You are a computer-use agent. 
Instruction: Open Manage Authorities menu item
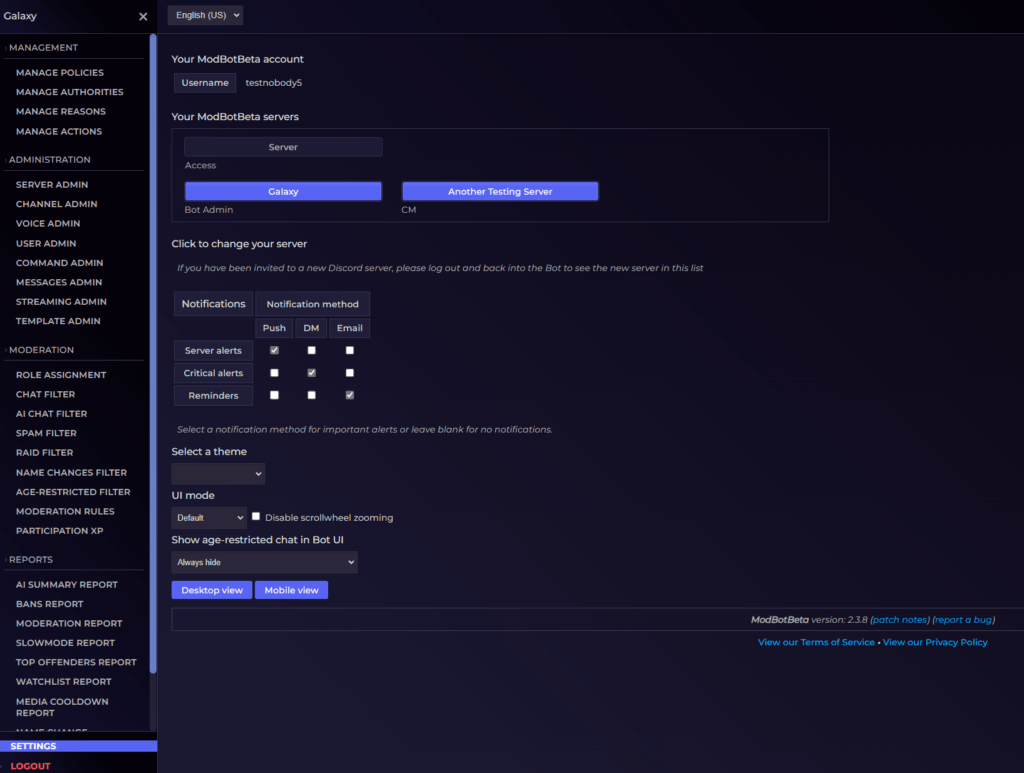point(69,92)
